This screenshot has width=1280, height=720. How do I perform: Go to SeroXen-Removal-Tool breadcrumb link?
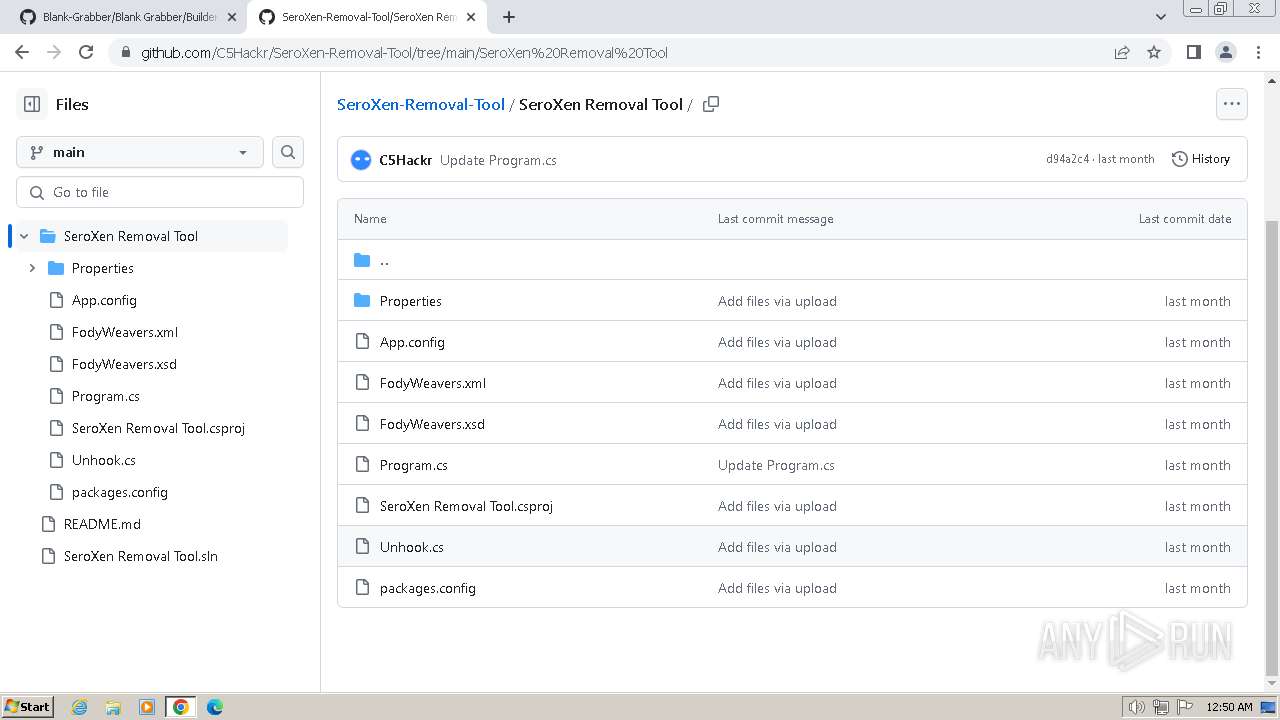[x=421, y=104]
